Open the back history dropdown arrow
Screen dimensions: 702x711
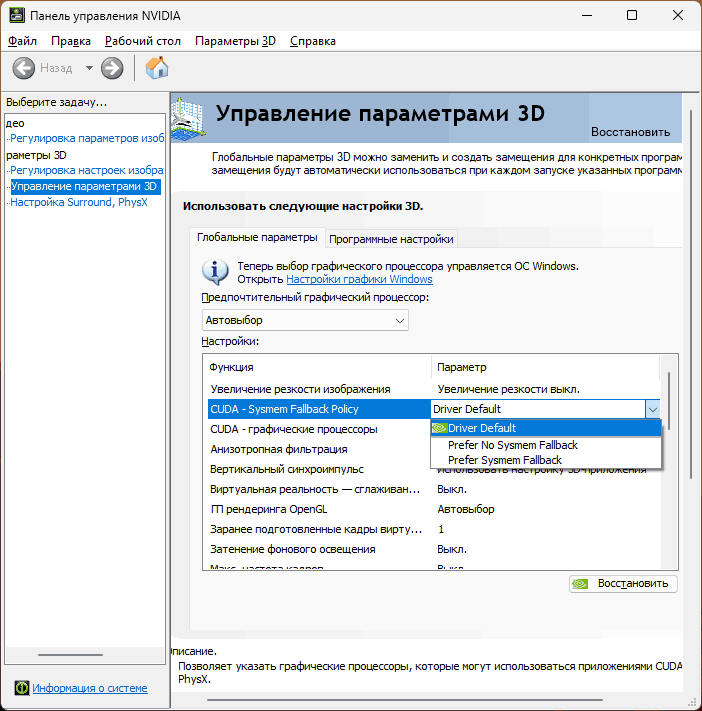[89, 68]
